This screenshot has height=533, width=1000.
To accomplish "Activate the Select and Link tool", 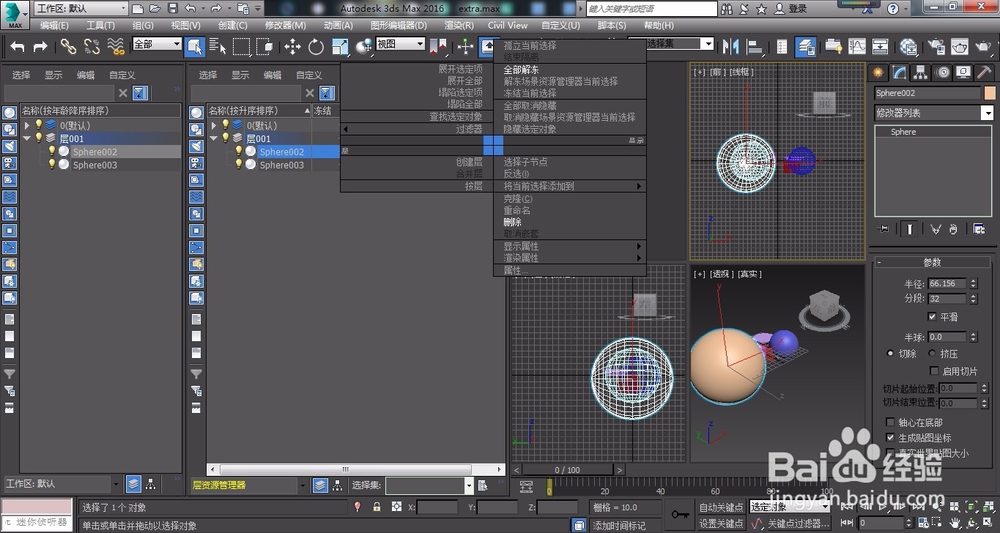I will tap(69, 47).
